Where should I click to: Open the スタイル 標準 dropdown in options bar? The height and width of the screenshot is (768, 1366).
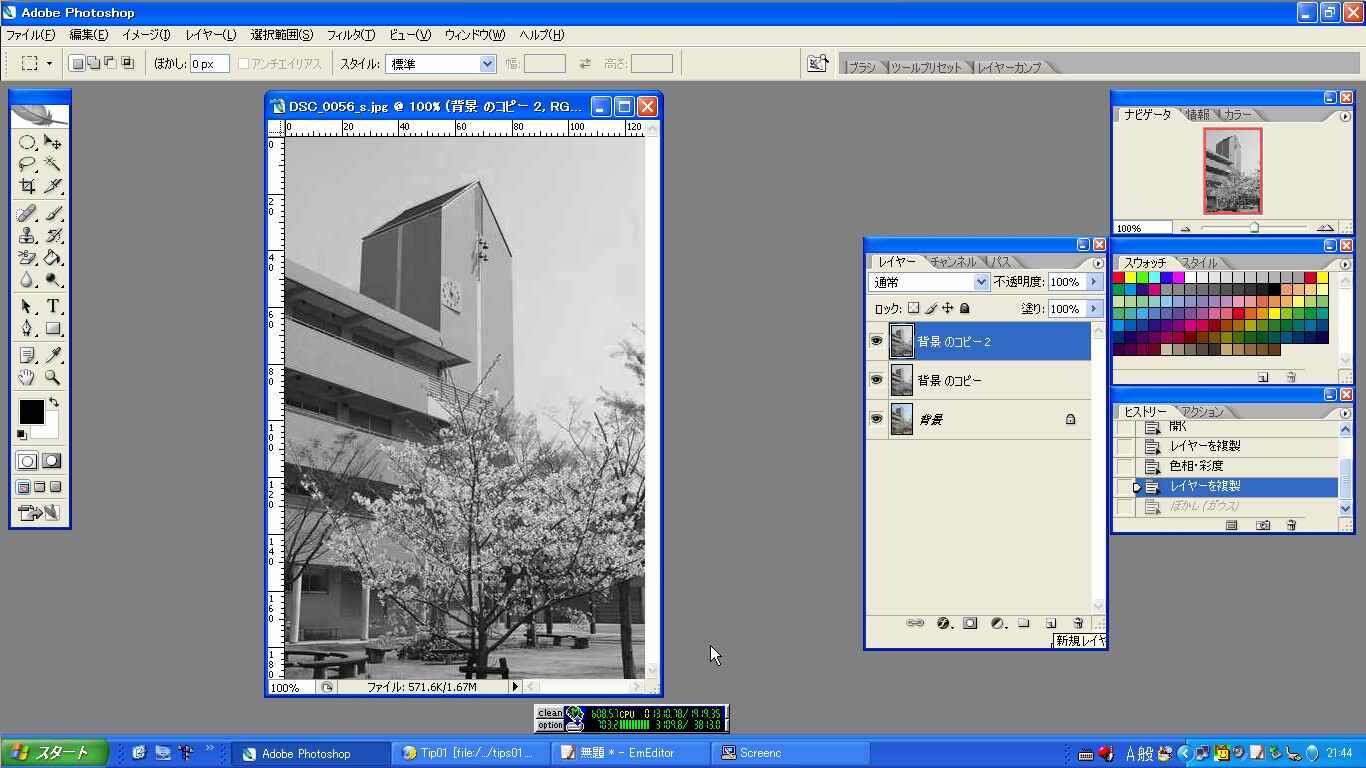(487, 64)
